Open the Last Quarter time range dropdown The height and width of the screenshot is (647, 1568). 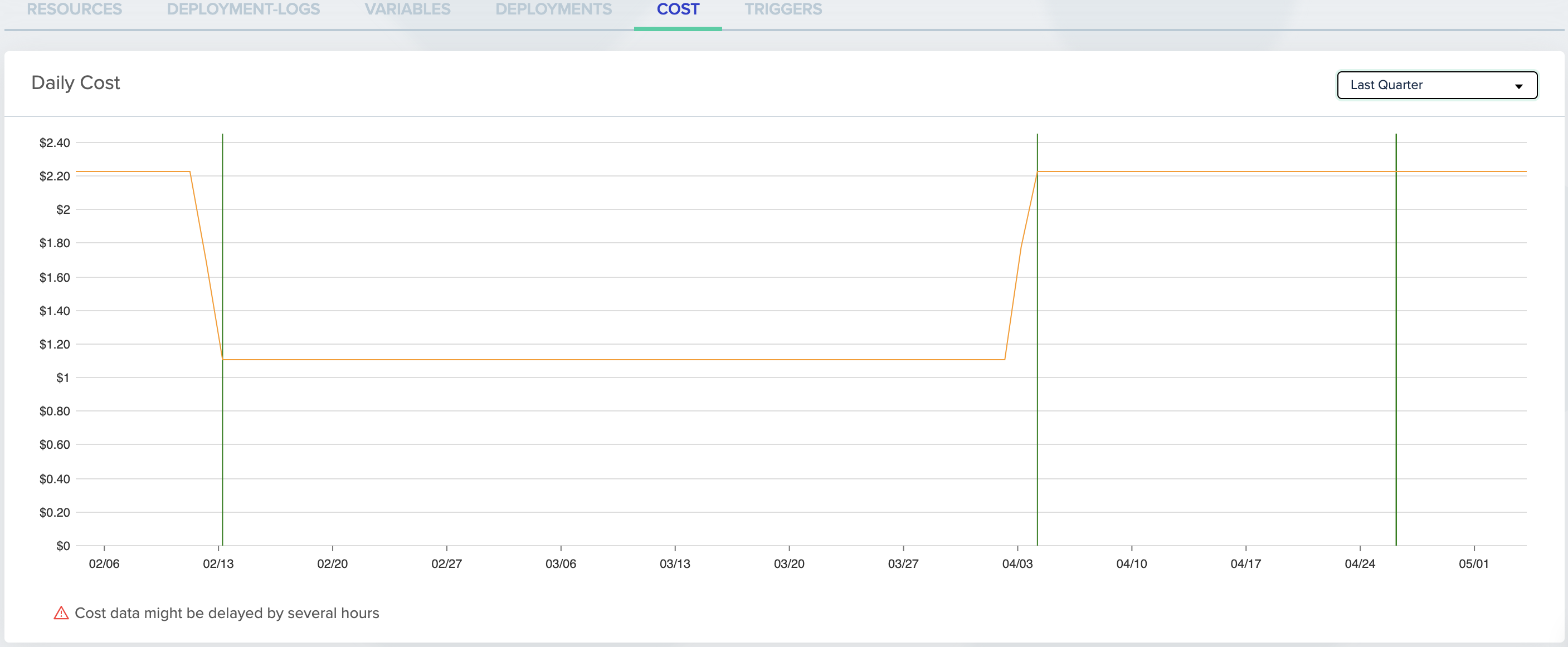(1436, 85)
